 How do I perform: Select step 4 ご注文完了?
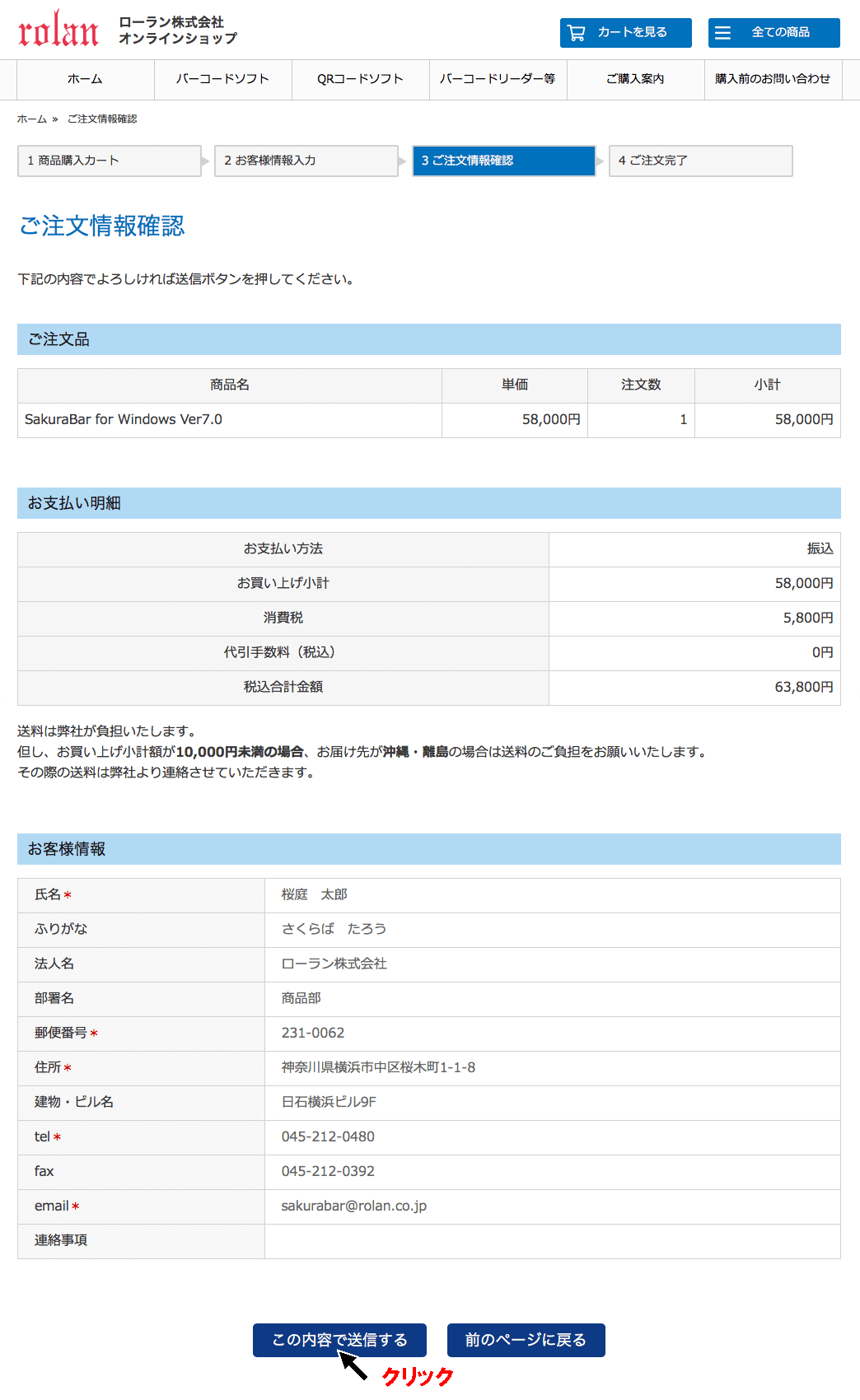pyautogui.click(x=701, y=161)
